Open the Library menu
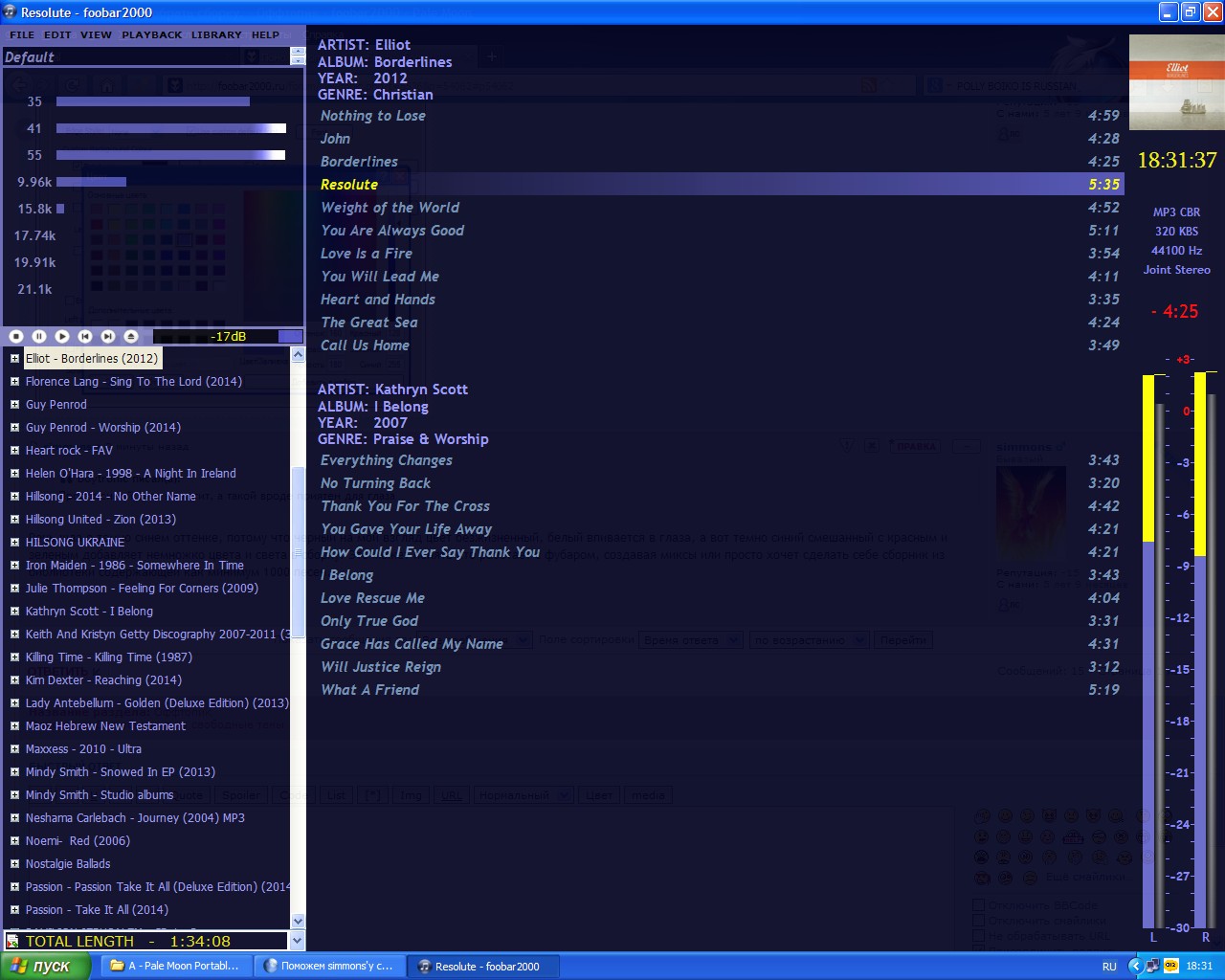The height and width of the screenshot is (980, 1225). (x=216, y=34)
